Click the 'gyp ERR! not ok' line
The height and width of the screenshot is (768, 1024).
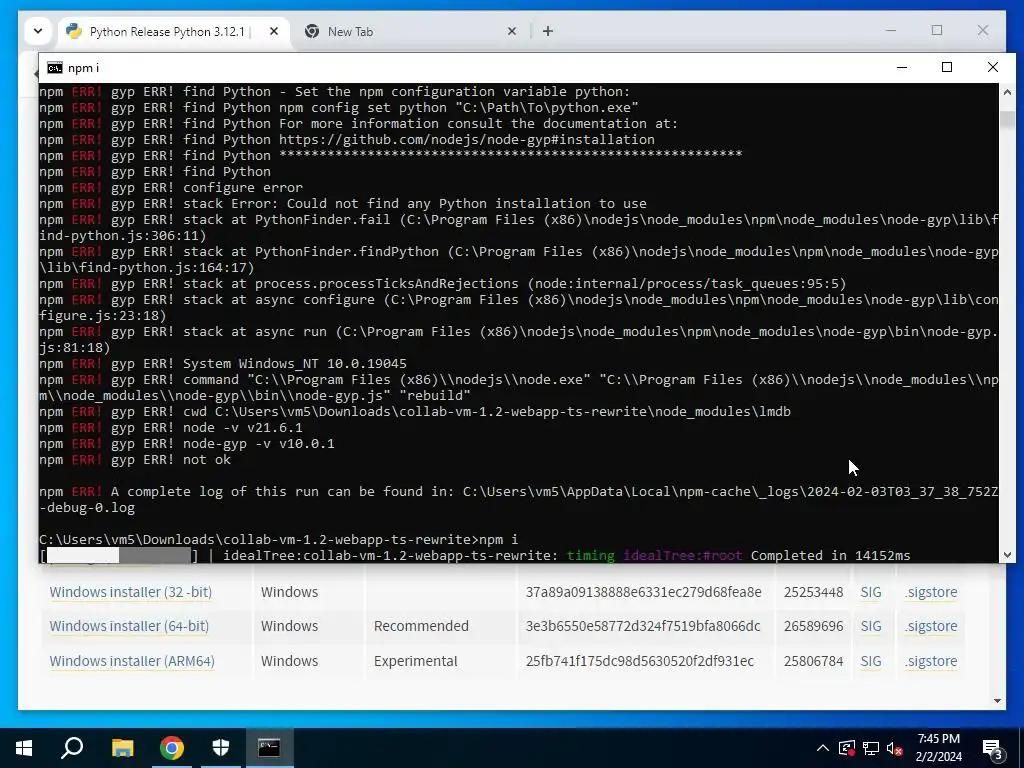point(135,460)
